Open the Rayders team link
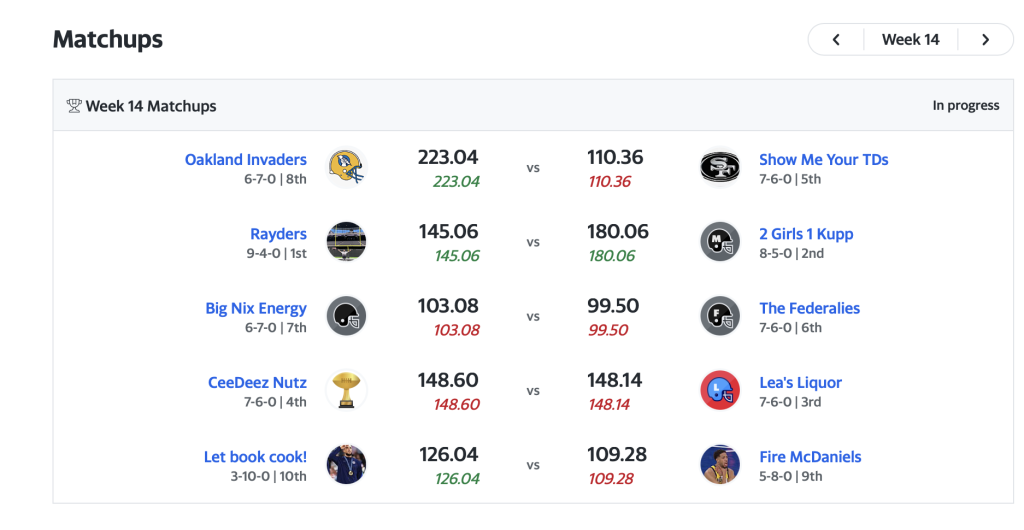This screenshot has height=530, width=1024. pos(278,234)
